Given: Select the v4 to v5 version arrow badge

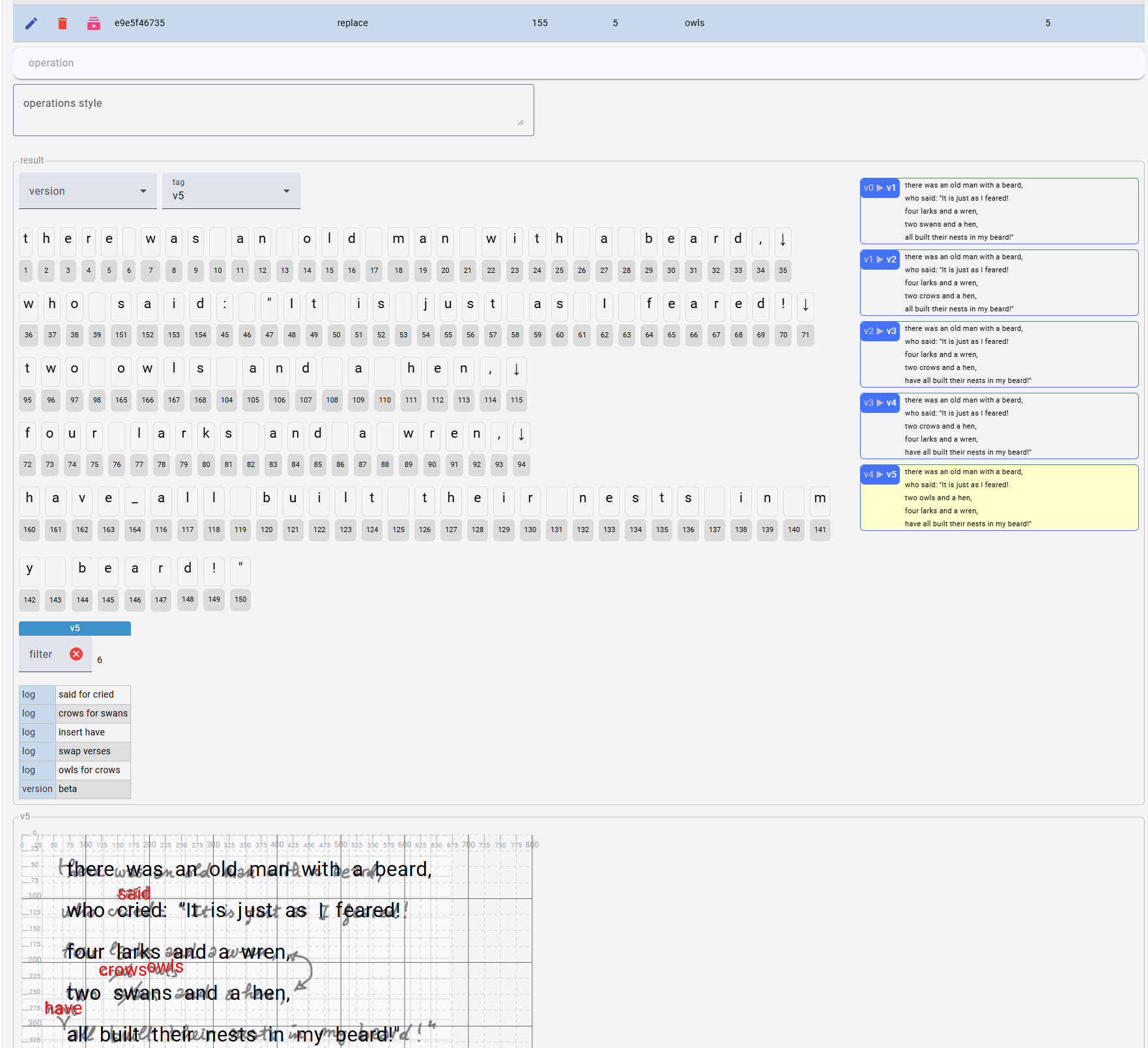Looking at the screenshot, I should click(880, 474).
